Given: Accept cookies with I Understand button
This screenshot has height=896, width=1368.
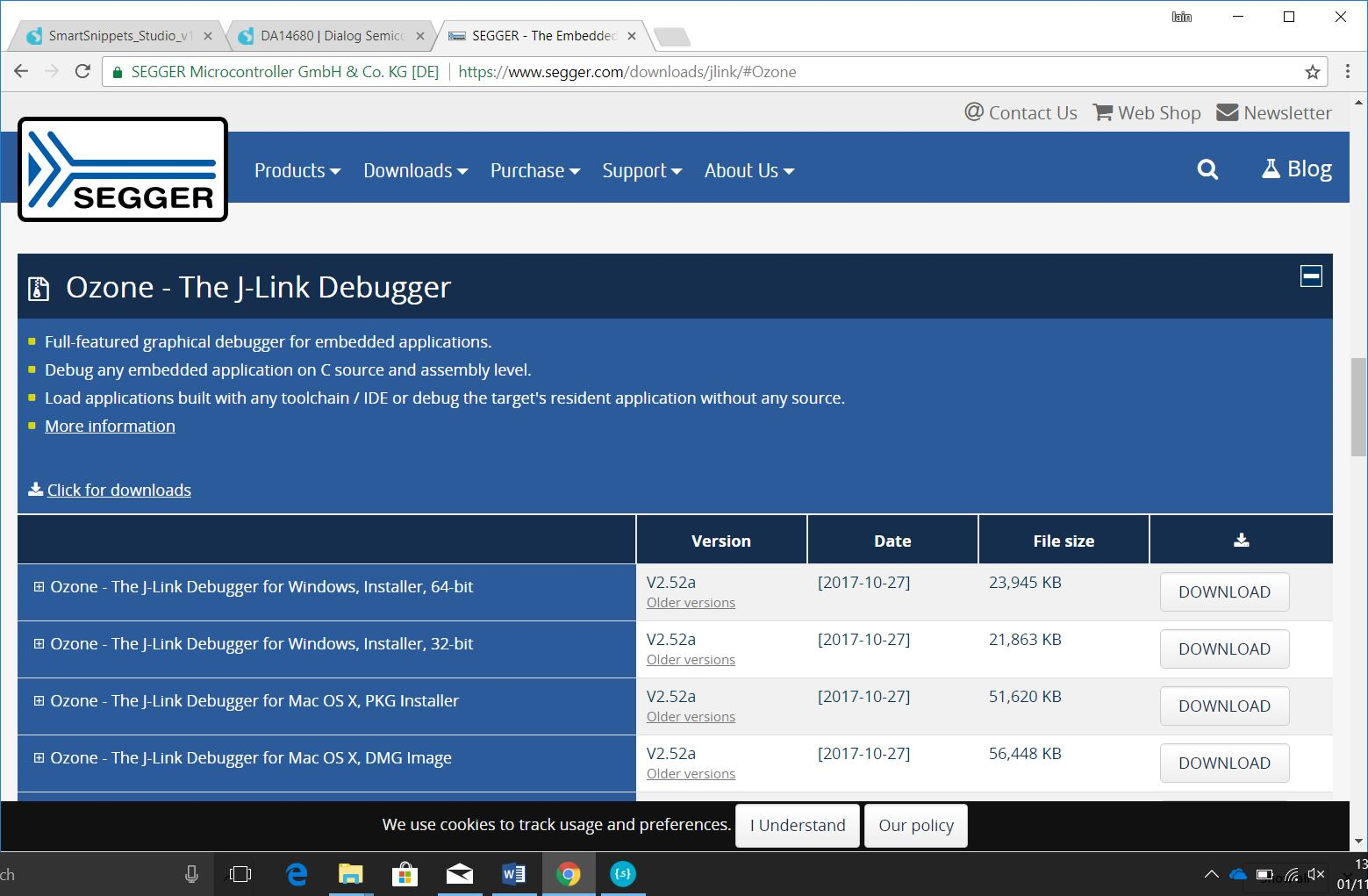Looking at the screenshot, I should pos(798,825).
